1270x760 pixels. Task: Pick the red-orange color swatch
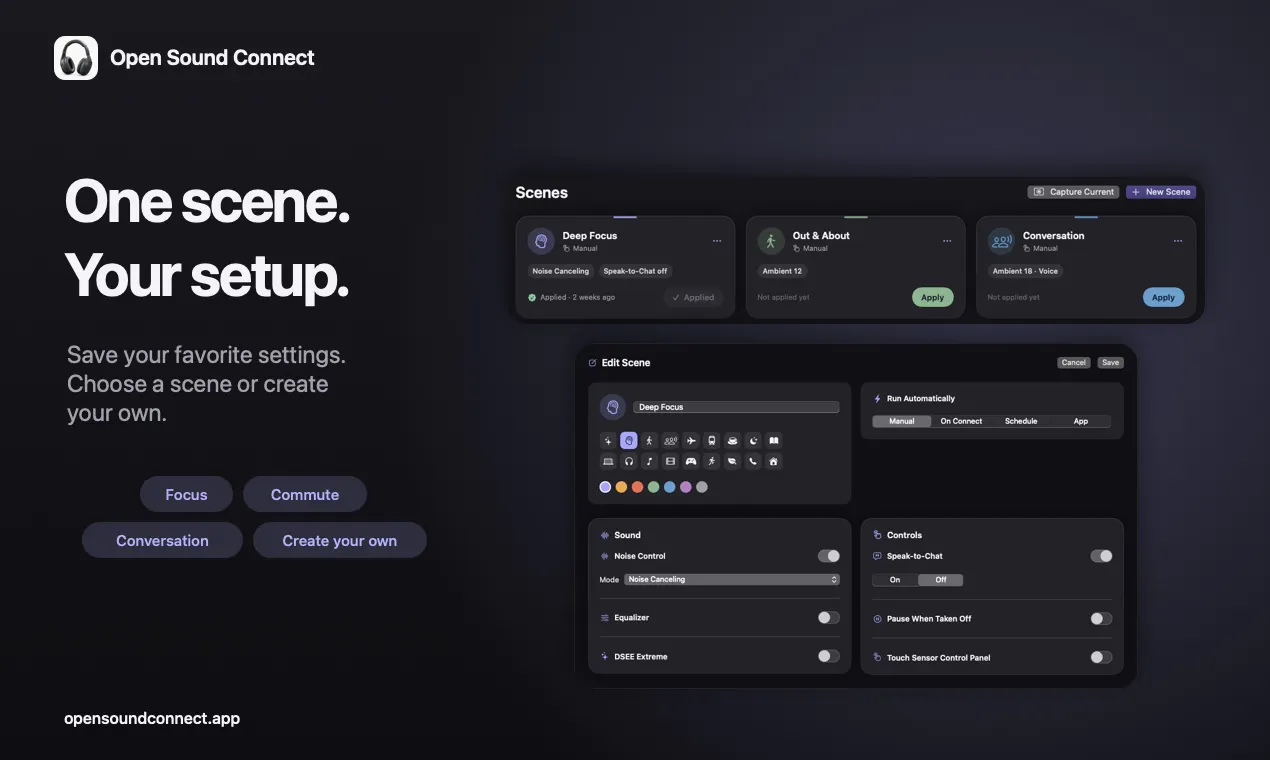pos(637,487)
